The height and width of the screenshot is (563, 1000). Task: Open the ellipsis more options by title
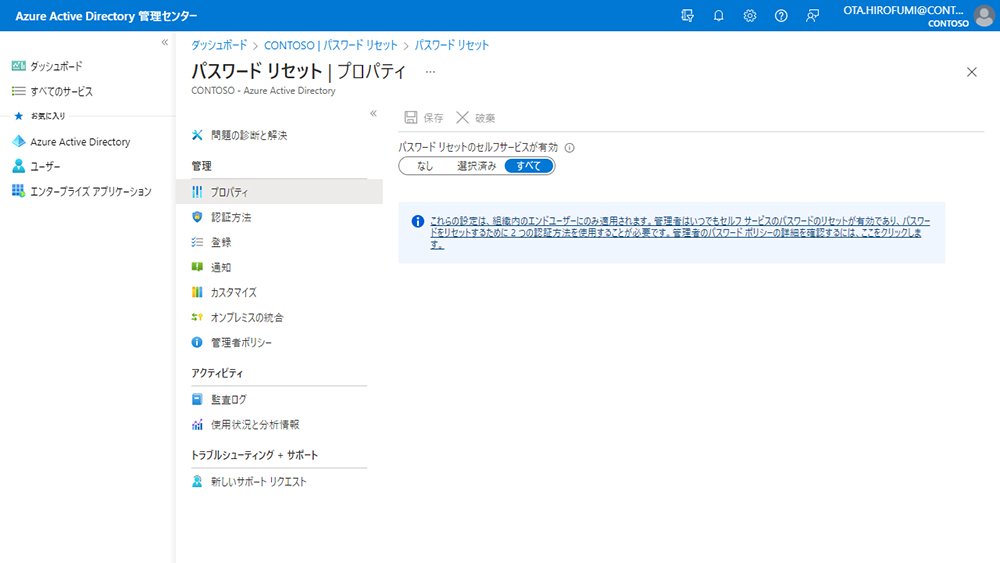pyautogui.click(x=430, y=71)
